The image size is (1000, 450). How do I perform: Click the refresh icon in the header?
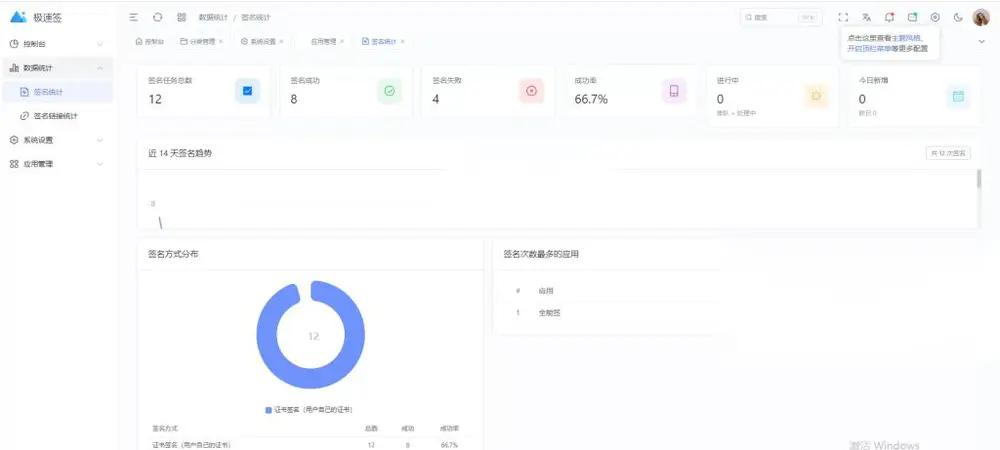[x=158, y=17]
